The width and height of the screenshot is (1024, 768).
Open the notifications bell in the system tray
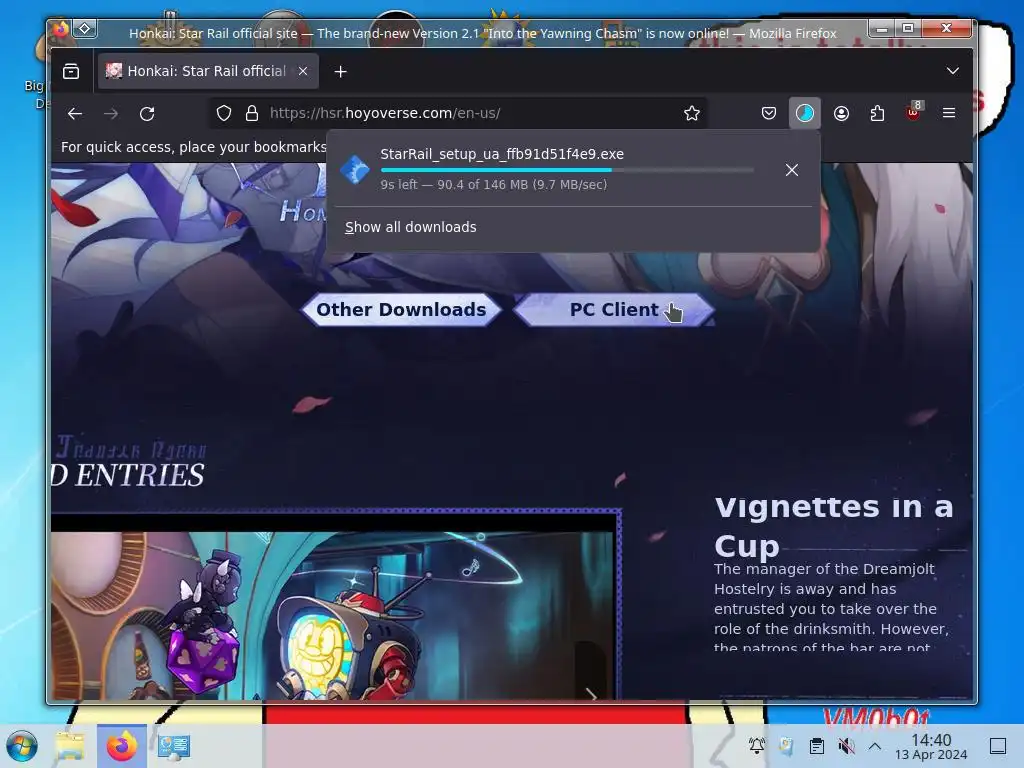point(757,746)
